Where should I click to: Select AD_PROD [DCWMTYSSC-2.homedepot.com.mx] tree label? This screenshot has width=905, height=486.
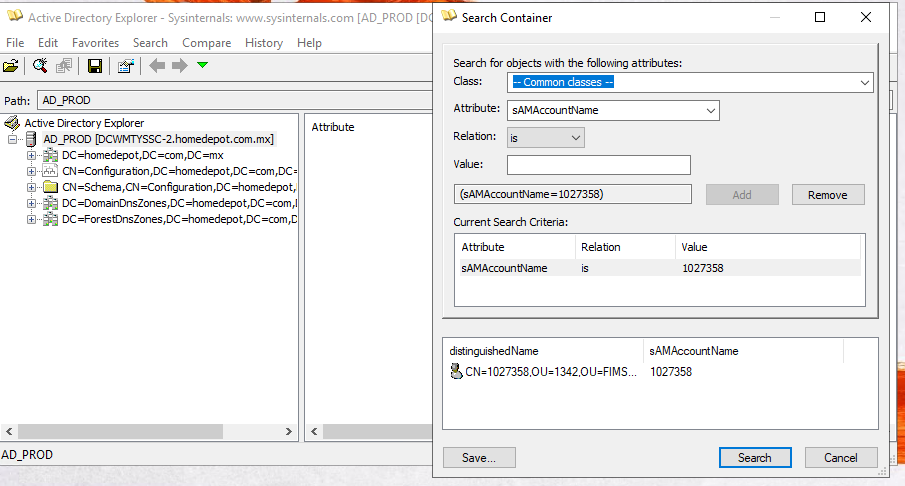[x=158, y=139]
